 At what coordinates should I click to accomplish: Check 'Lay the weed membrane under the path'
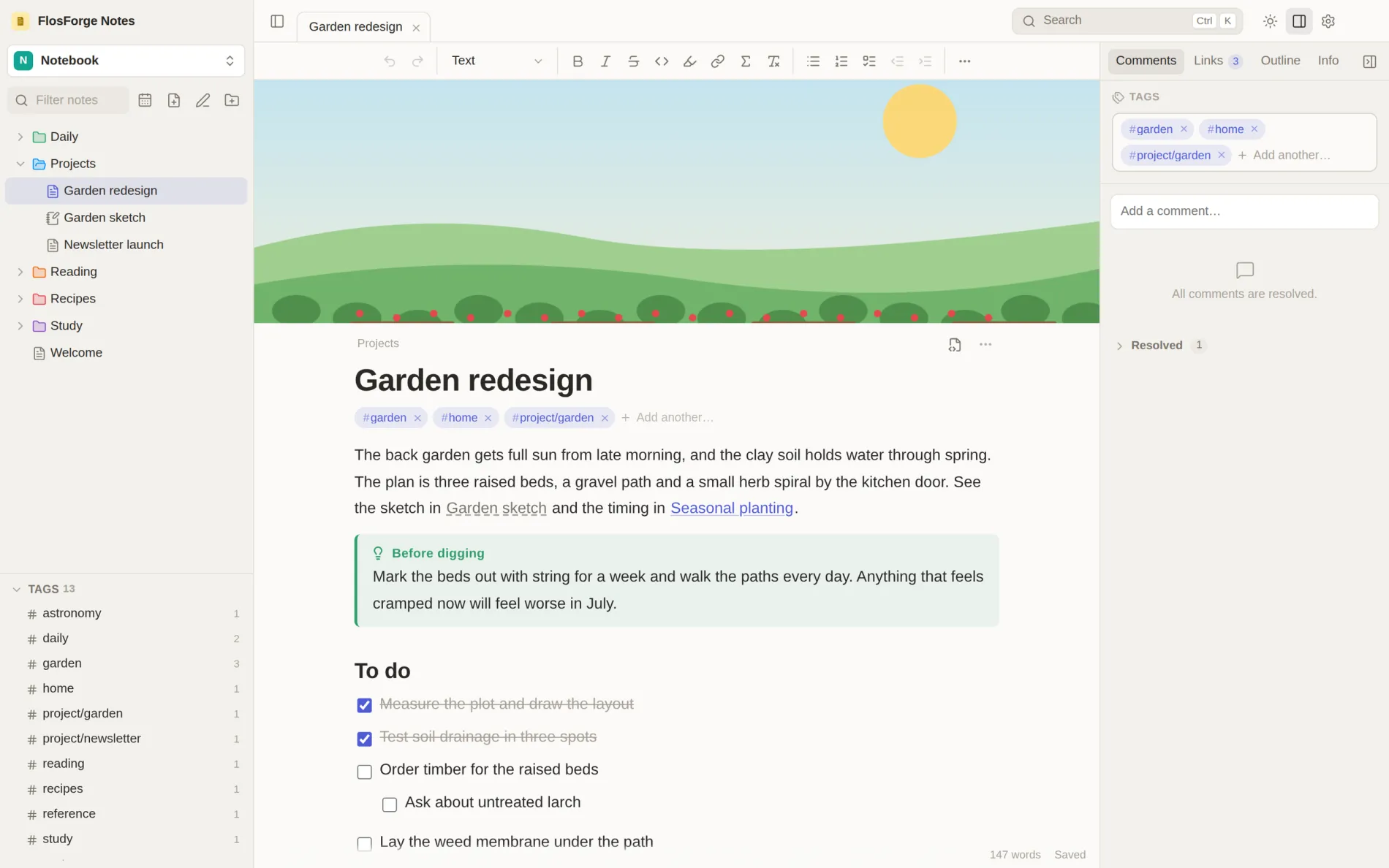(364, 844)
